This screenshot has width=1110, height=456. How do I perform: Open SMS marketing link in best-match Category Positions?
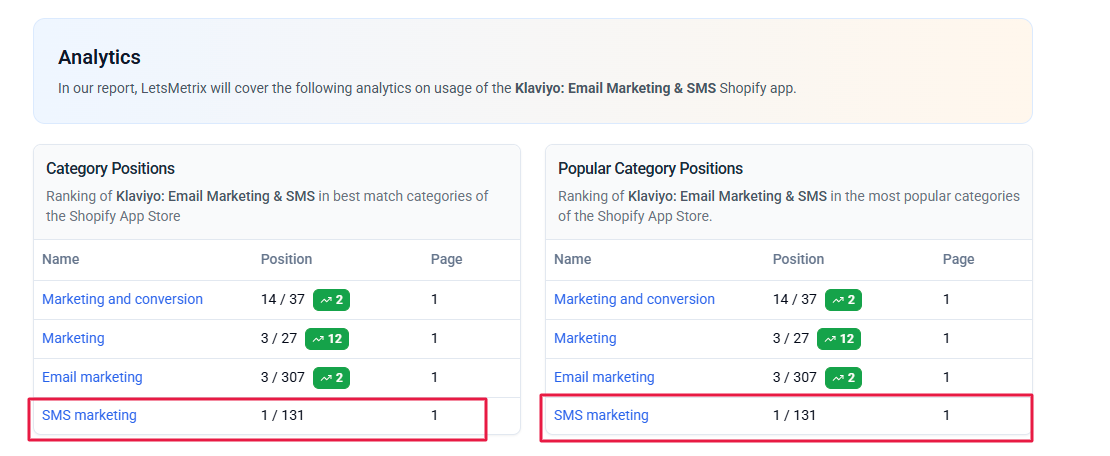[89, 415]
